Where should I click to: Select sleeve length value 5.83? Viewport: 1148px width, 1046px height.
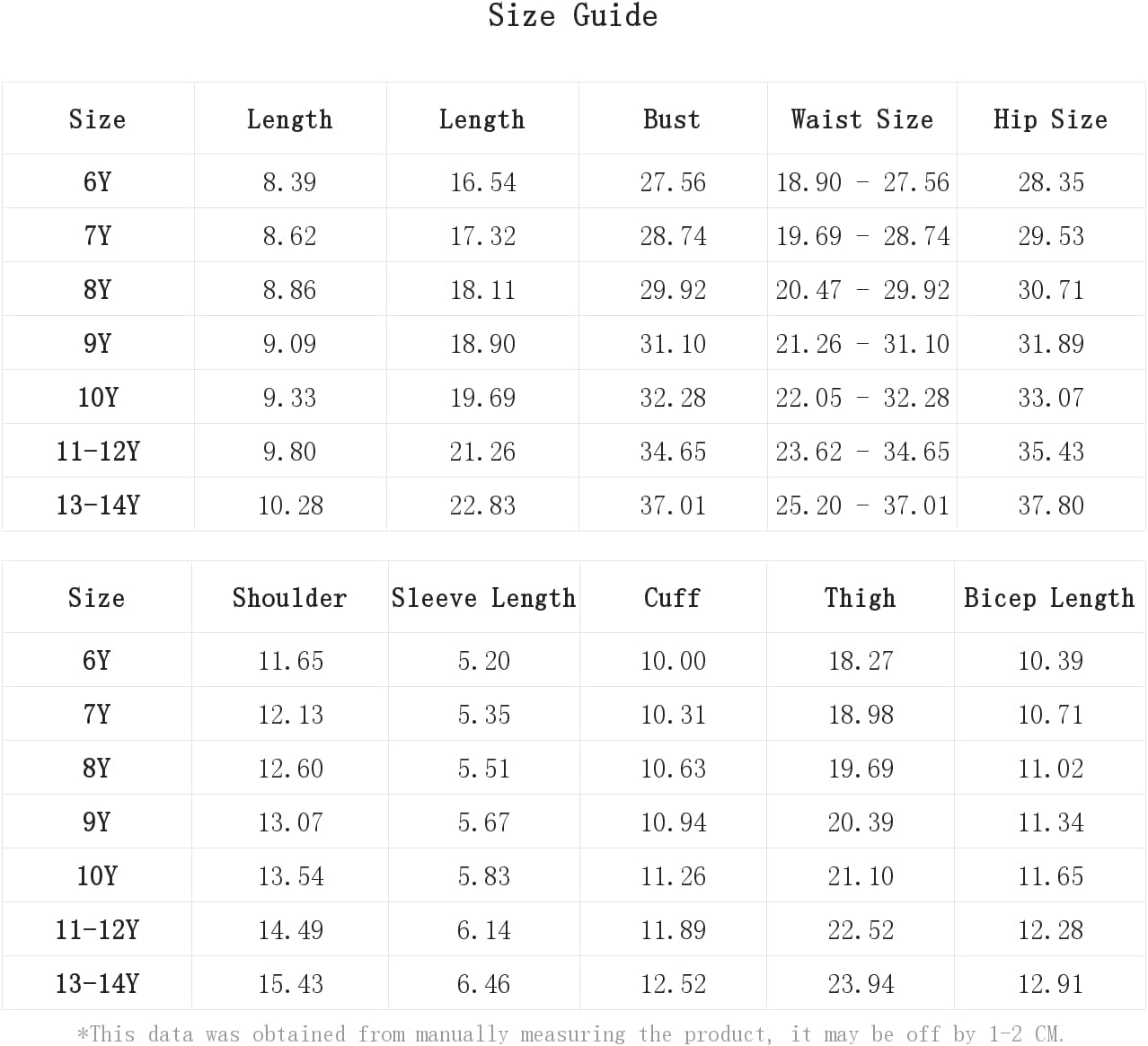[484, 876]
